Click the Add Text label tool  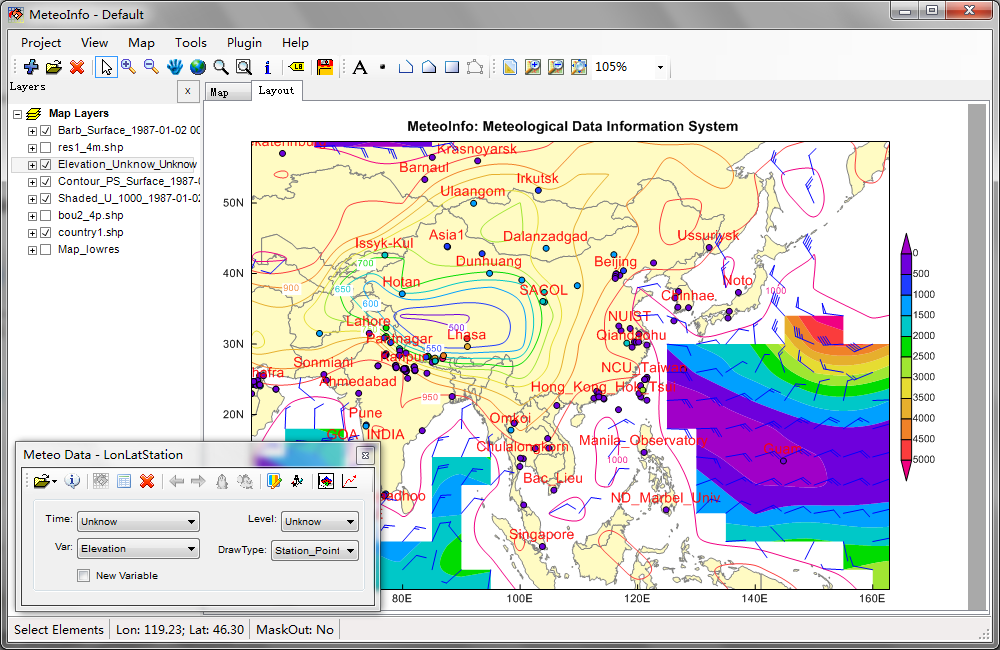pos(358,66)
